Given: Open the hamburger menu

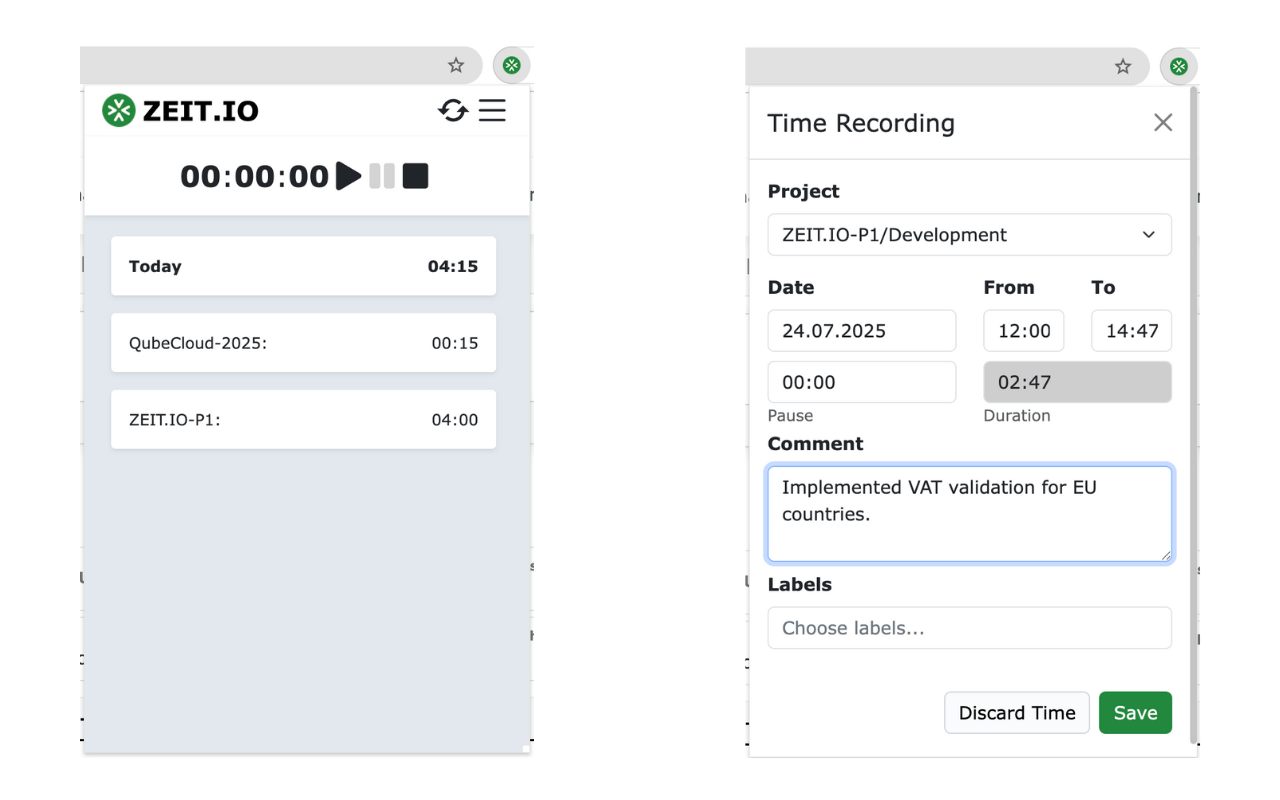Looking at the screenshot, I should pyautogui.click(x=492, y=110).
